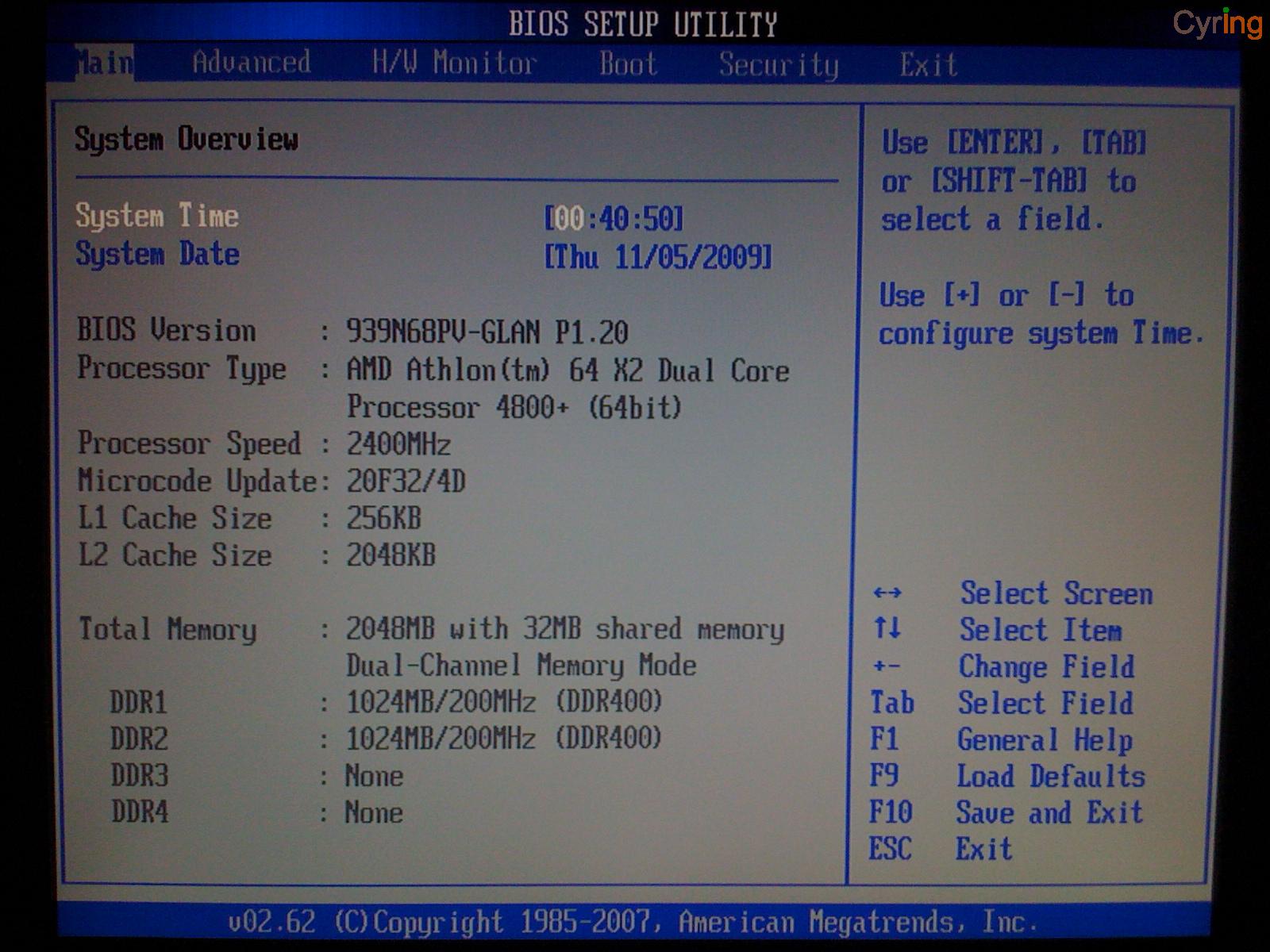Click the Select Screen help entry
This screenshot has width=1270, height=952.
coord(1056,593)
